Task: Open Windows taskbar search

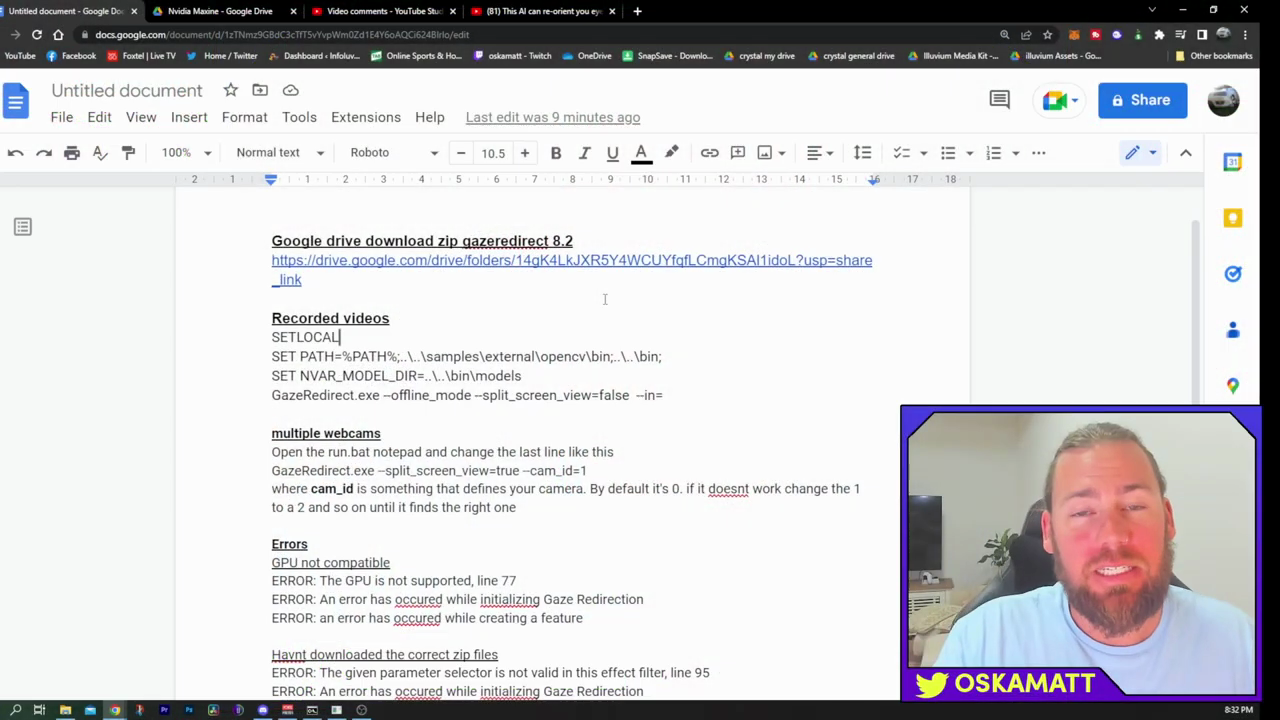Action: [14, 710]
